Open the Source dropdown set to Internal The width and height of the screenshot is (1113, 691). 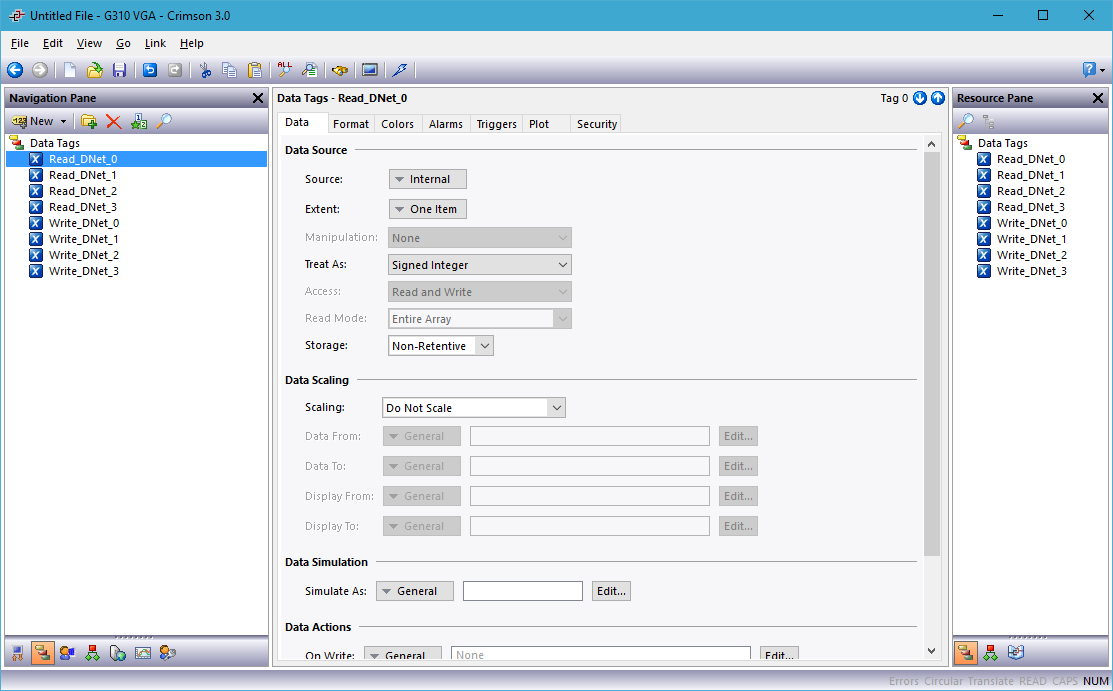click(427, 179)
